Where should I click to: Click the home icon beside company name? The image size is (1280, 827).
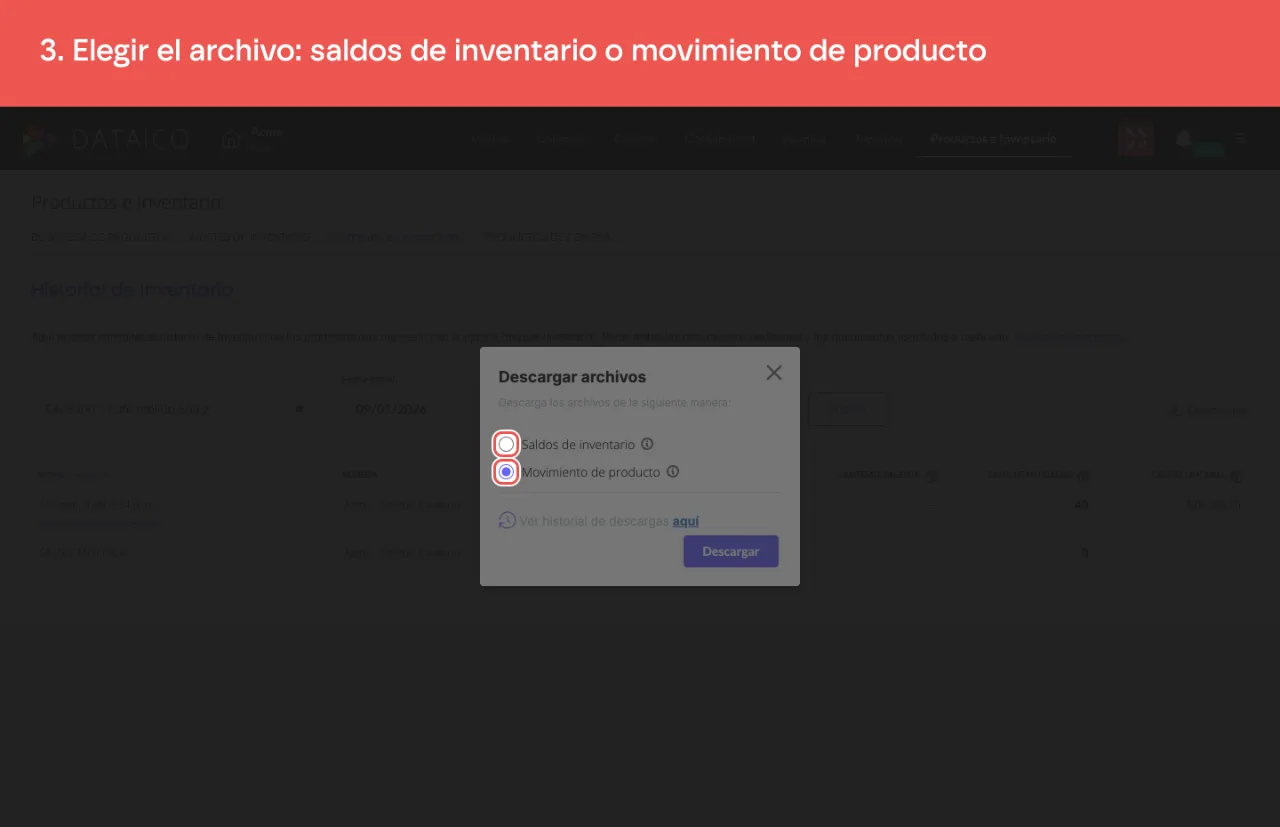point(231,140)
